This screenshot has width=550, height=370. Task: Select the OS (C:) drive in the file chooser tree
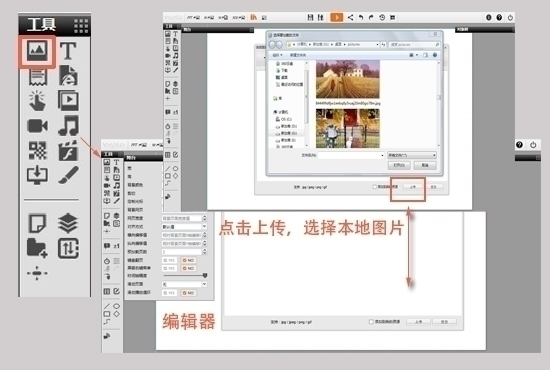284,119
